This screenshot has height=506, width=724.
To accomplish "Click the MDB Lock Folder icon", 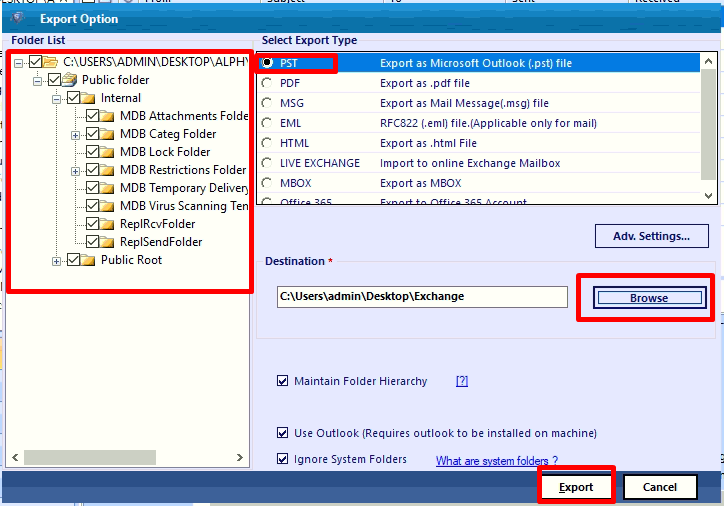I will (107, 152).
